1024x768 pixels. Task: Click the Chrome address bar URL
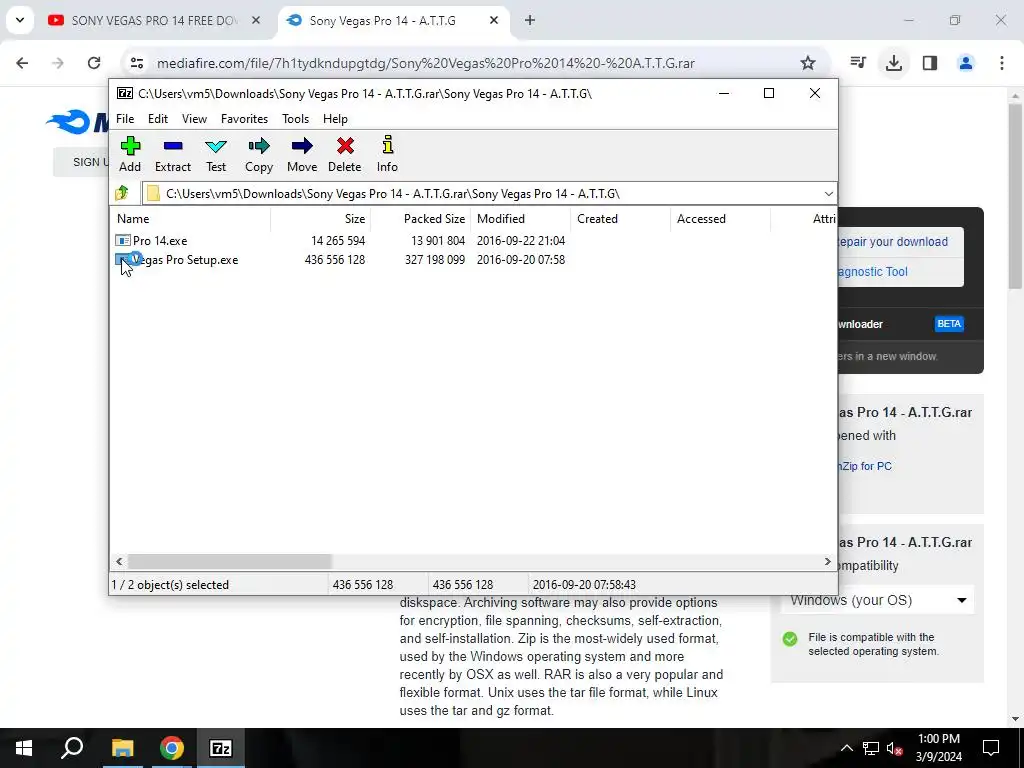[426, 63]
